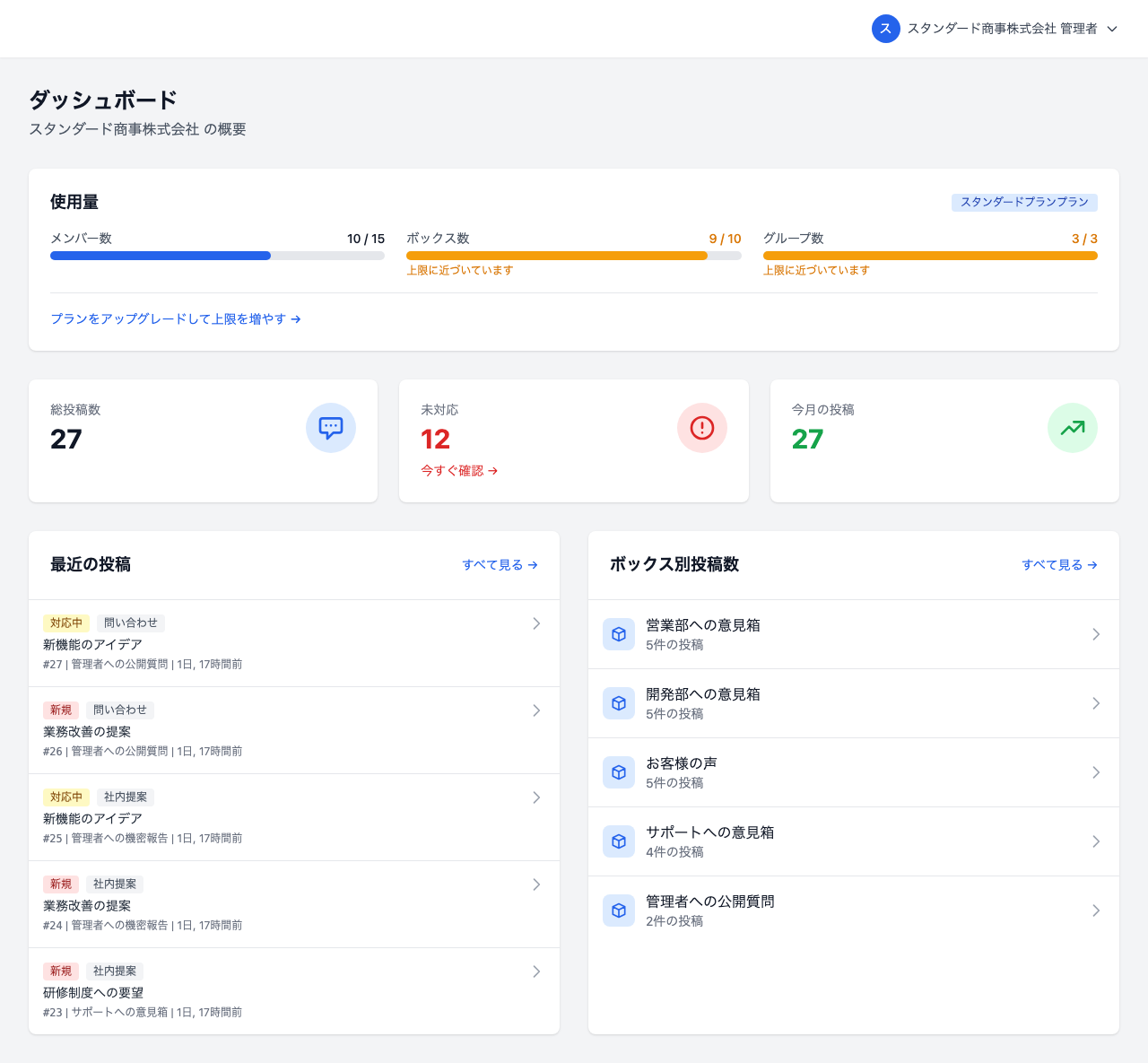This screenshot has width=1148, height=1063.
Task: Open プランをアップグレードして上限を増やす link
Action: [x=176, y=318]
